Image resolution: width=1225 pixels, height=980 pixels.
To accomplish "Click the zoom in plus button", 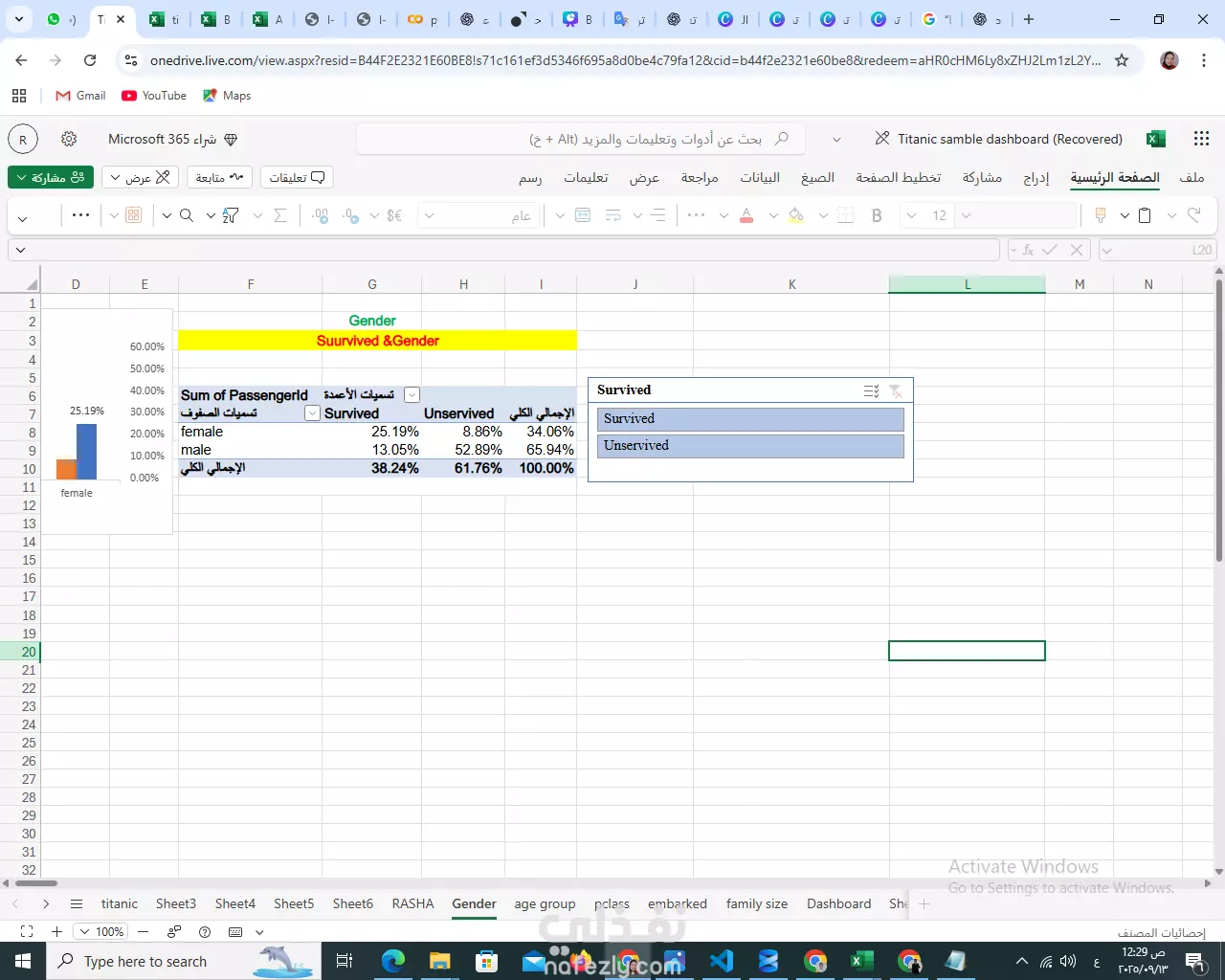I will [56, 931].
